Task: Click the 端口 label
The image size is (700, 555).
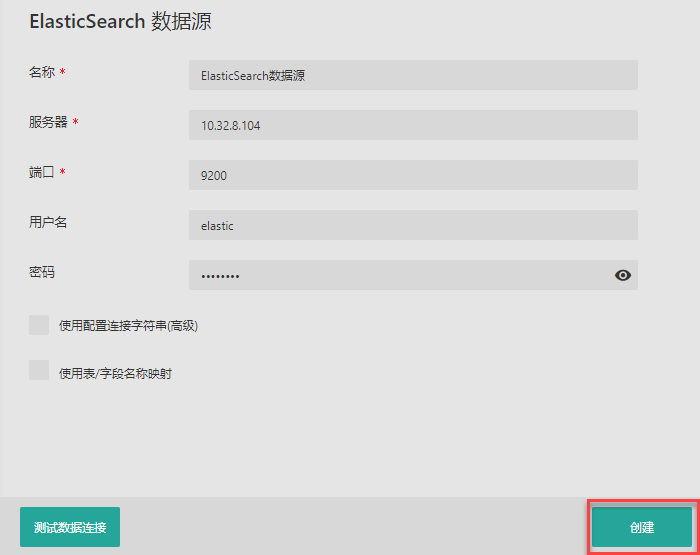Action: 42,171
